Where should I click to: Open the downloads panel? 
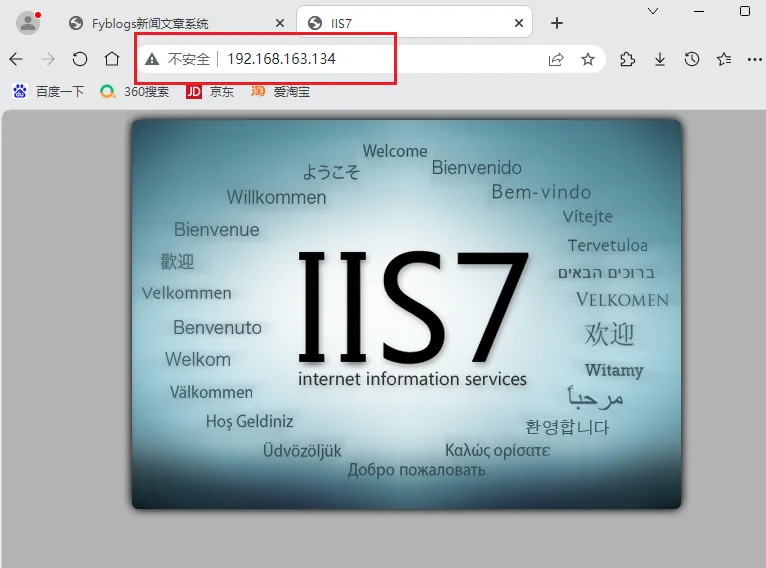660,60
